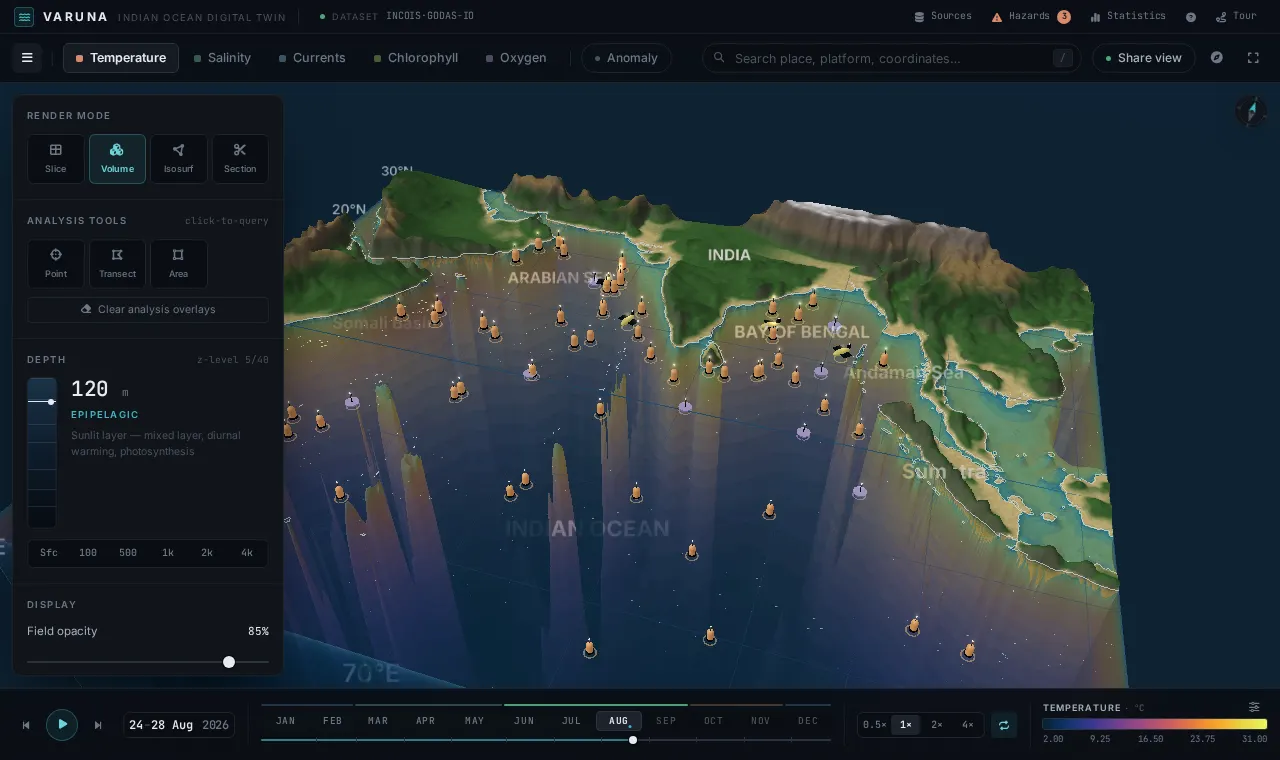1280x760 pixels.
Task: Open Hazards alerts
Action: click(x=1031, y=16)
